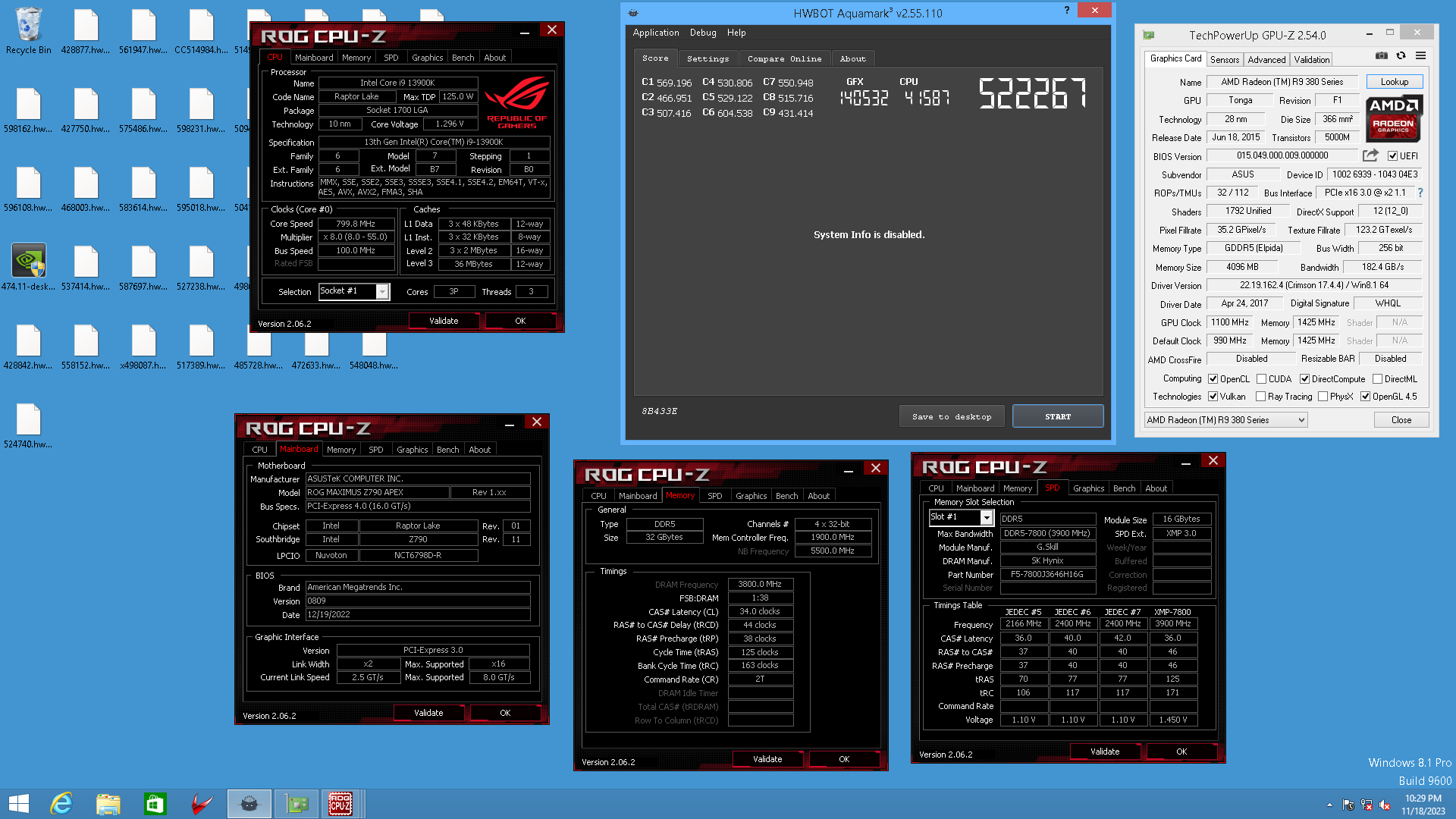
Task: Toggle the CUDA checkbox
Action: click(x=1261, y=379)
